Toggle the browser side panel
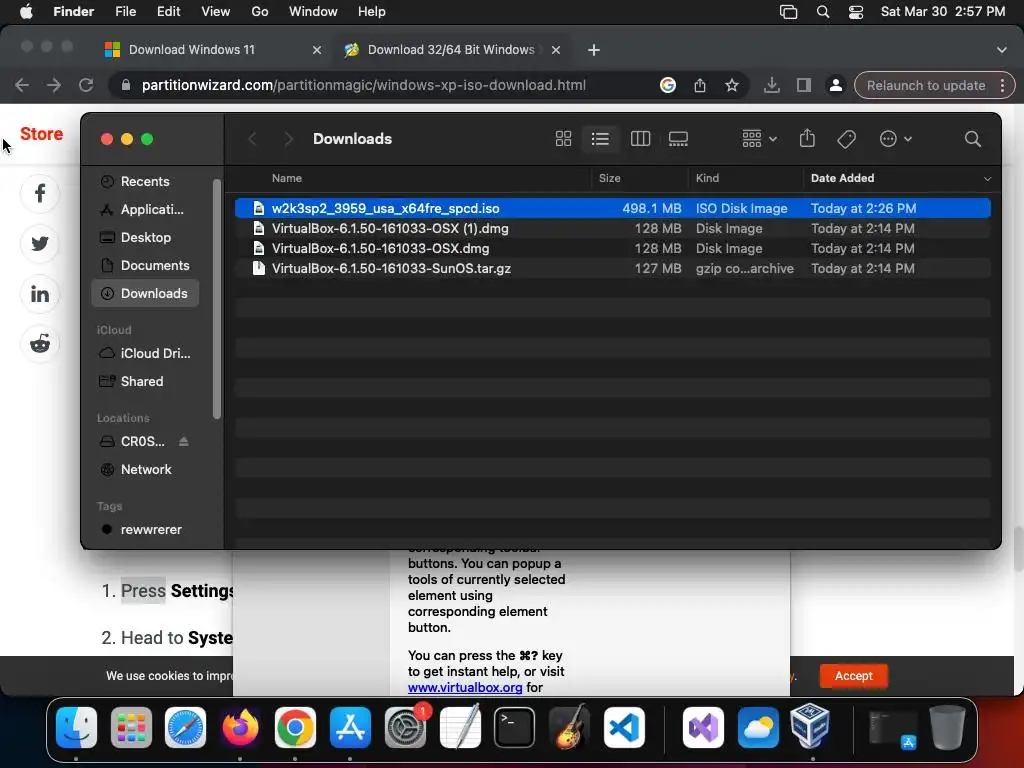1024x768 pixels. coord(803,85)
